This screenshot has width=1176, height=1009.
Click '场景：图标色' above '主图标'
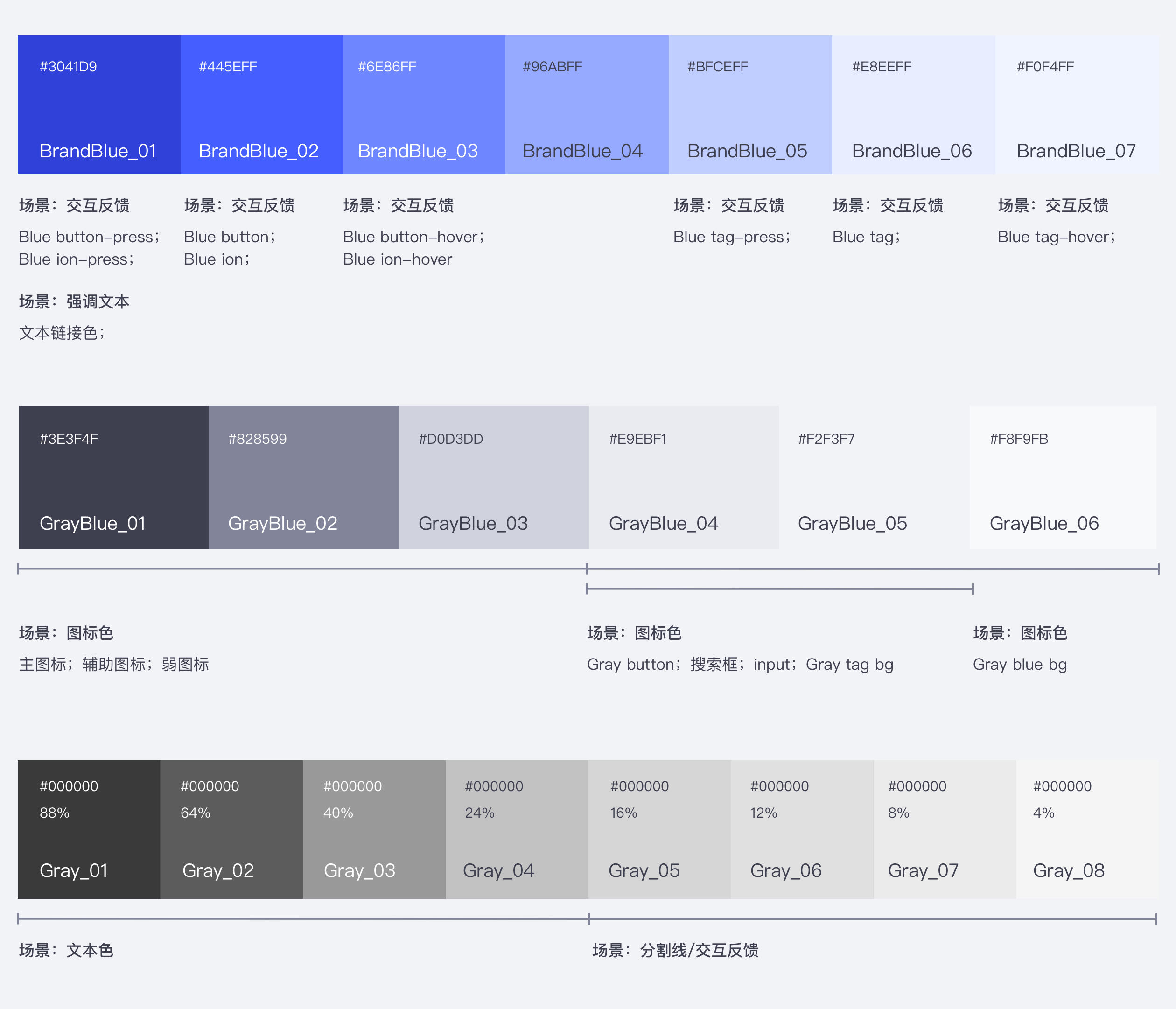[x=66, y=633]
